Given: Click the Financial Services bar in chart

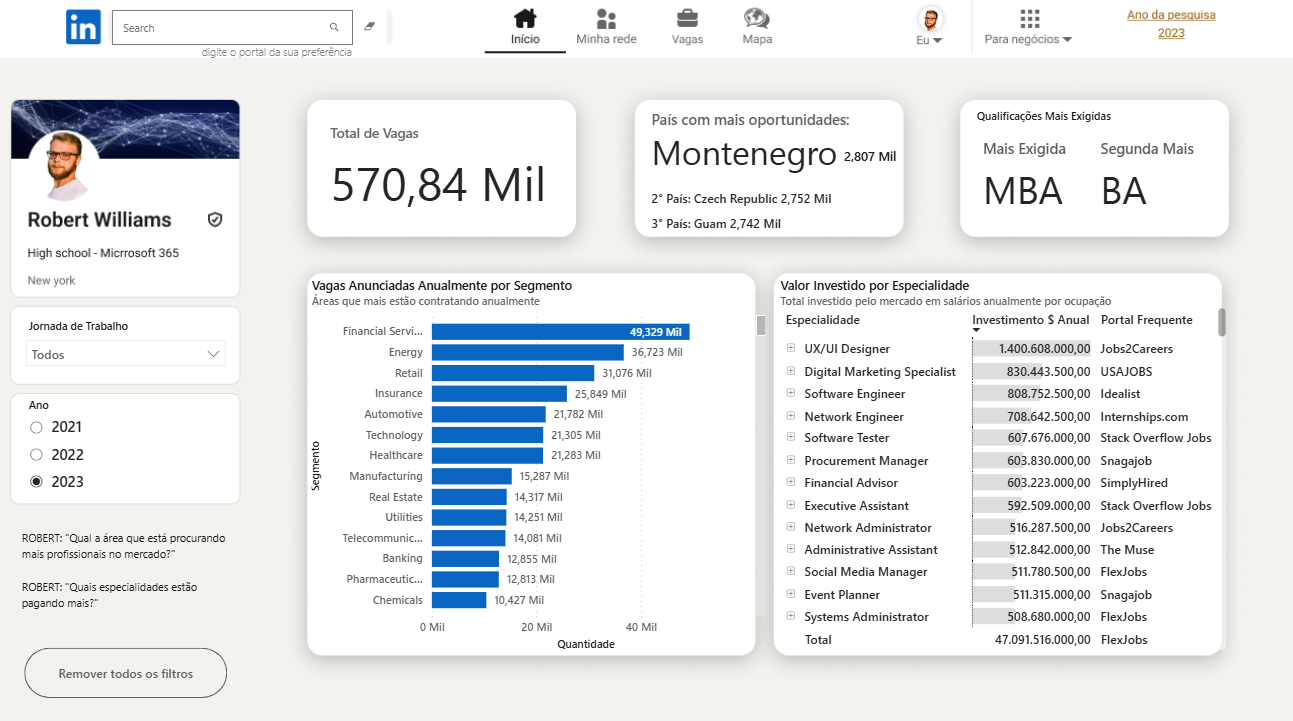Looking at the screenshot, I should coord(560,332).
